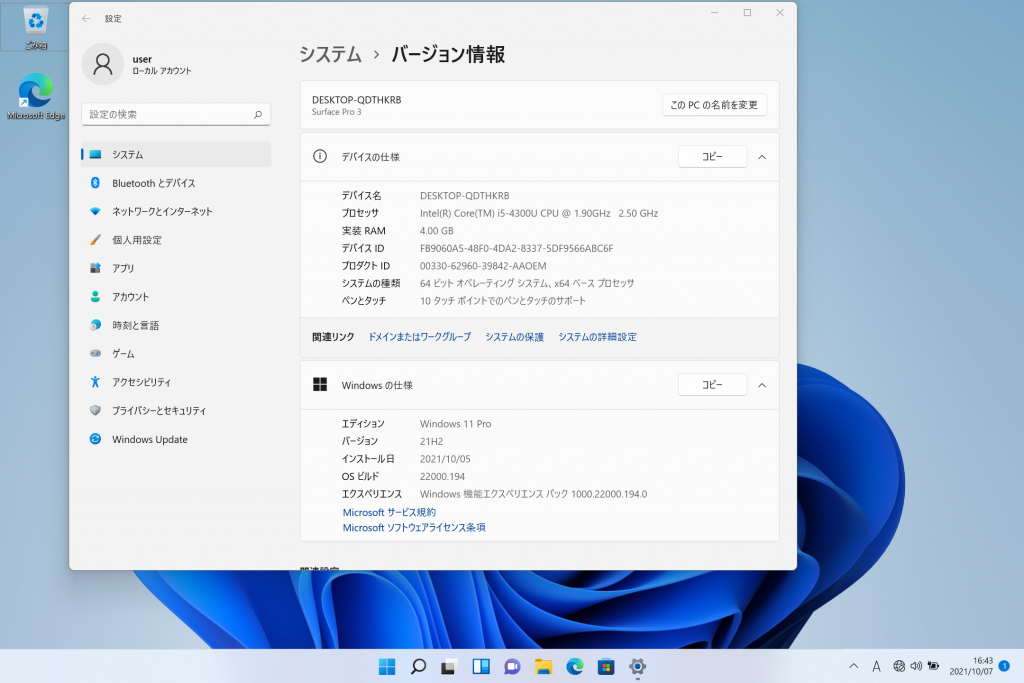The width and height of the screenshot is (1024, 683).
Task: Open Windows Update in the sidebar
Action: [x=176, y=439]
